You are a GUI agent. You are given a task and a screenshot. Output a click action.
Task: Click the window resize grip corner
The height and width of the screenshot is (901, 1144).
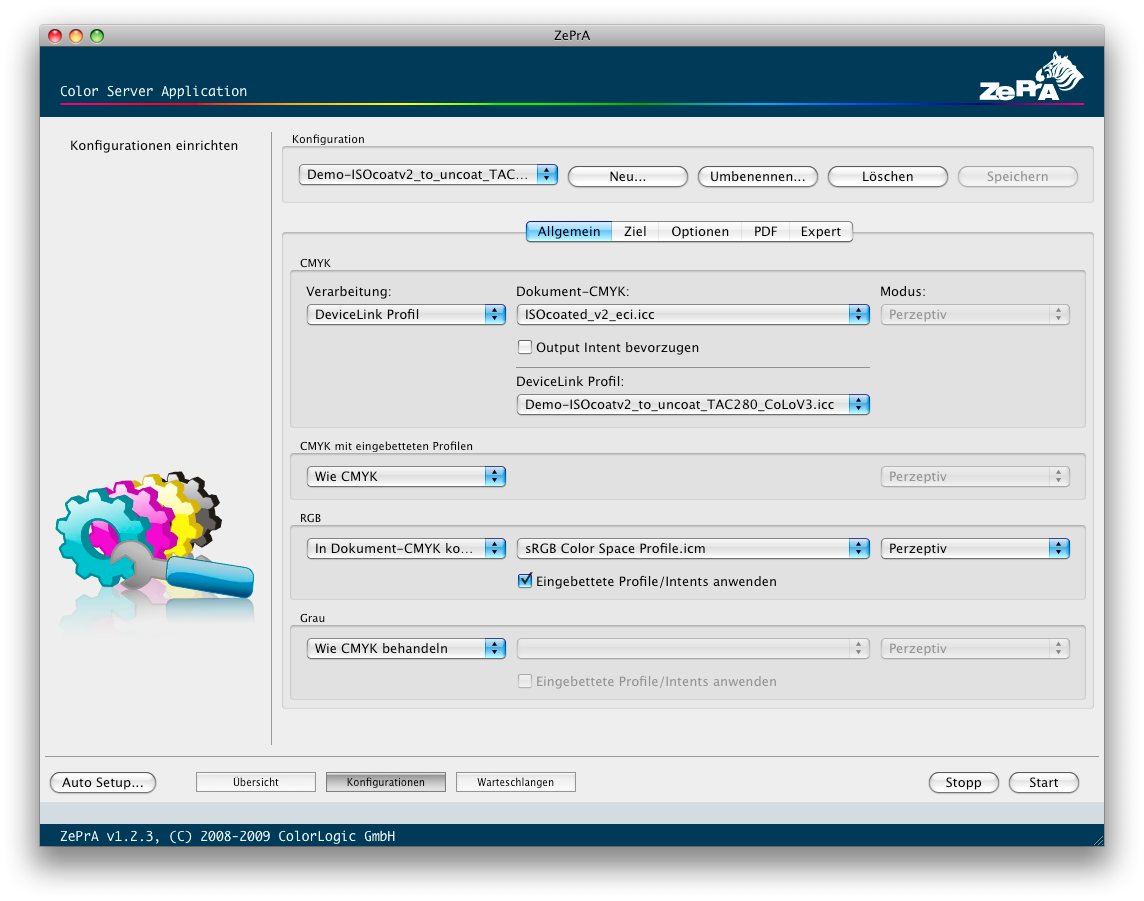(x=1097, y=840)
